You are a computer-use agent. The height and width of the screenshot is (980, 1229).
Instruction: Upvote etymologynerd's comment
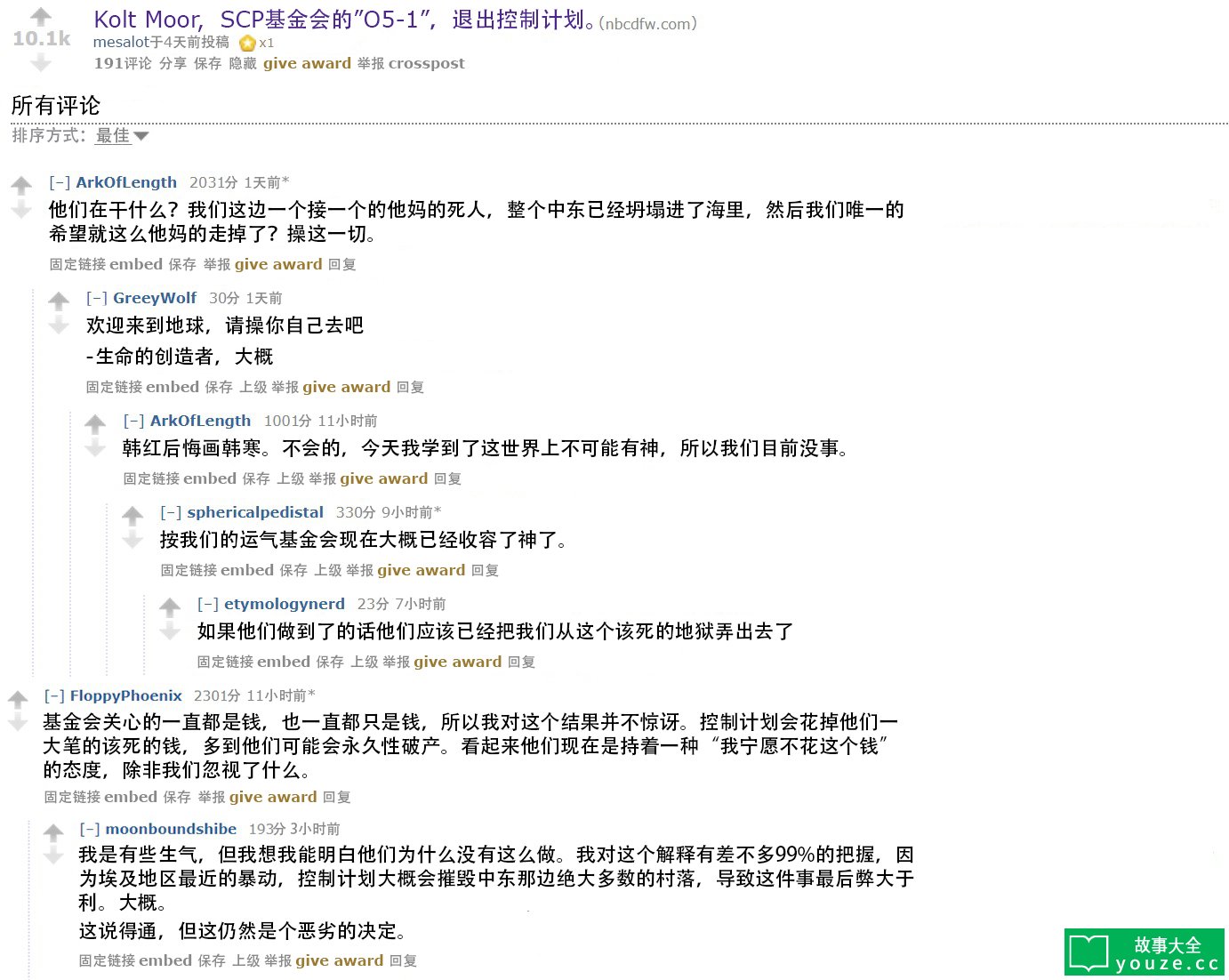pyautogui.click(x=170, y=607)
